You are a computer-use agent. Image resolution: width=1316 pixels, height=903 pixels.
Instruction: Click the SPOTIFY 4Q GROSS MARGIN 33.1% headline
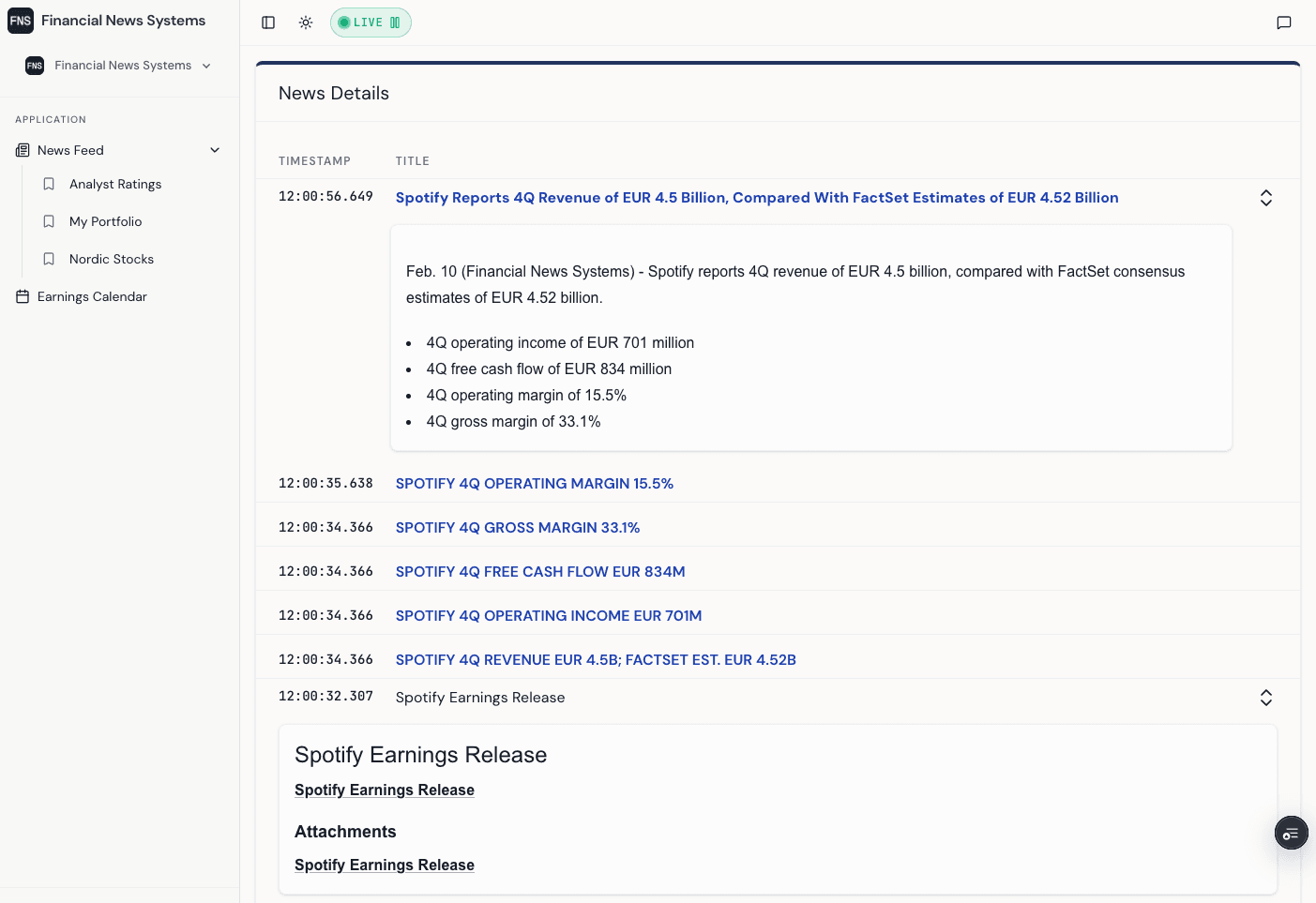(517, 528)
